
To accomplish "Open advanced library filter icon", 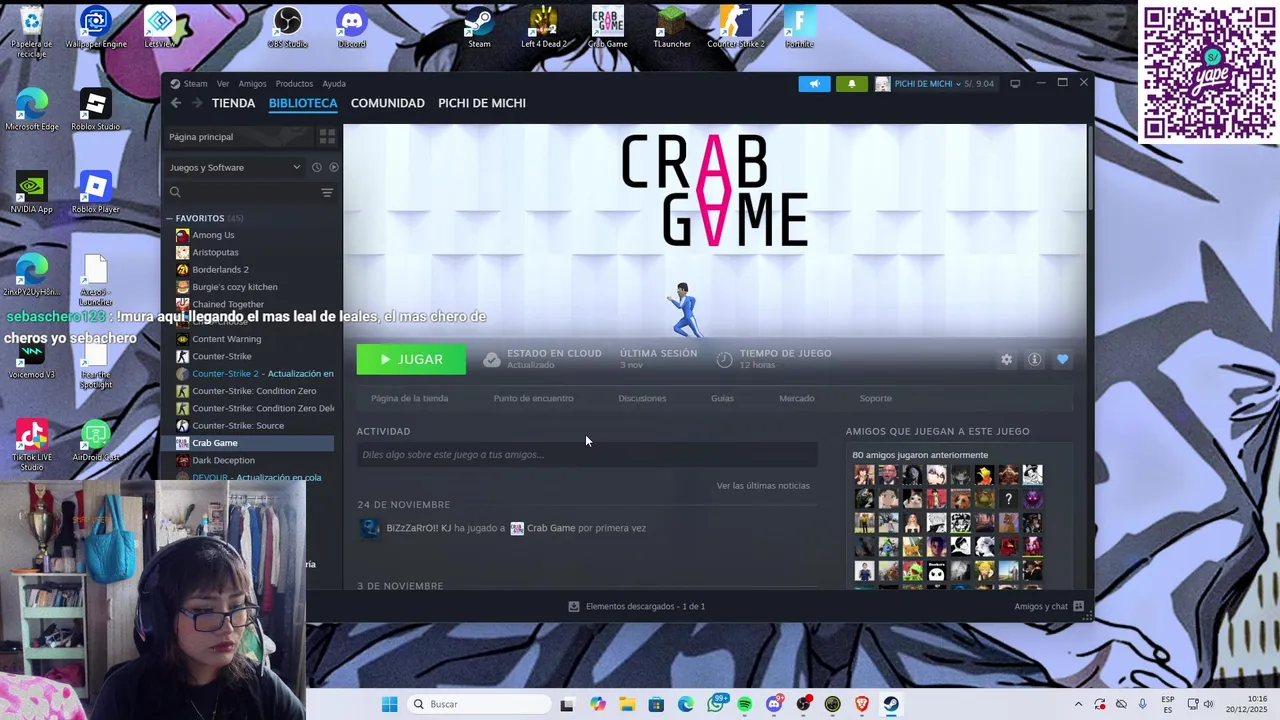I will point(327,192).
